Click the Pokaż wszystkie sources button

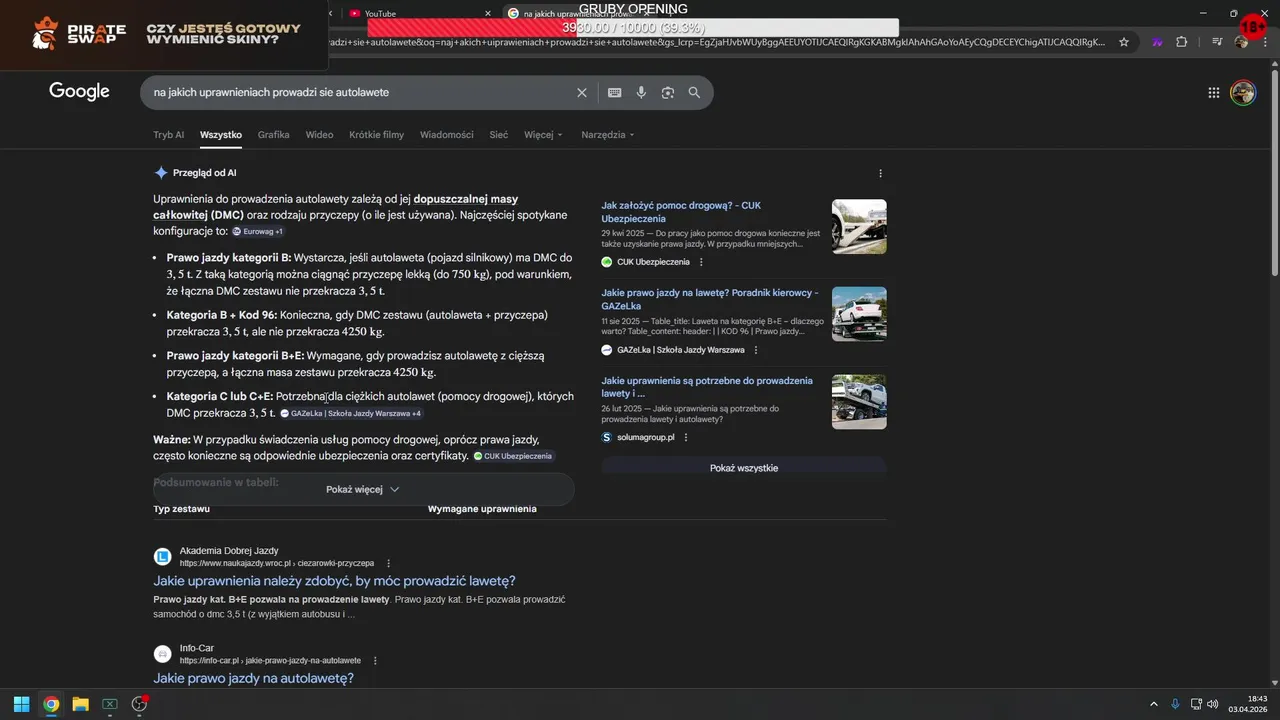[x=744, y=468]
